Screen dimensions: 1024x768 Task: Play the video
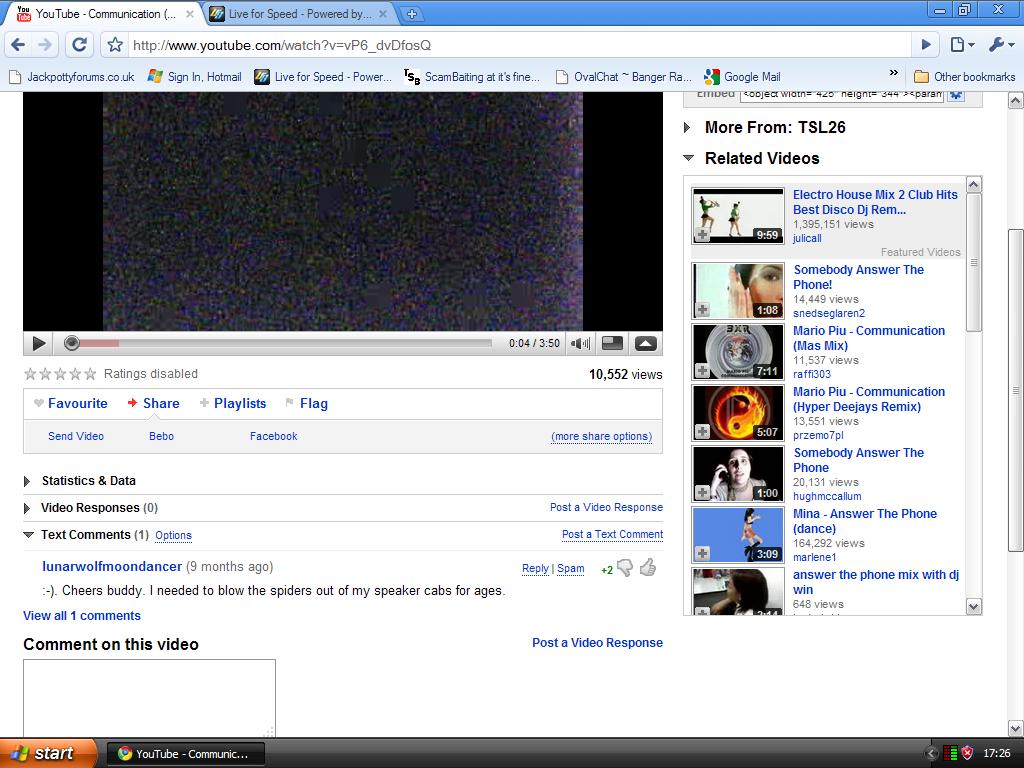click(x=39, y=344)
